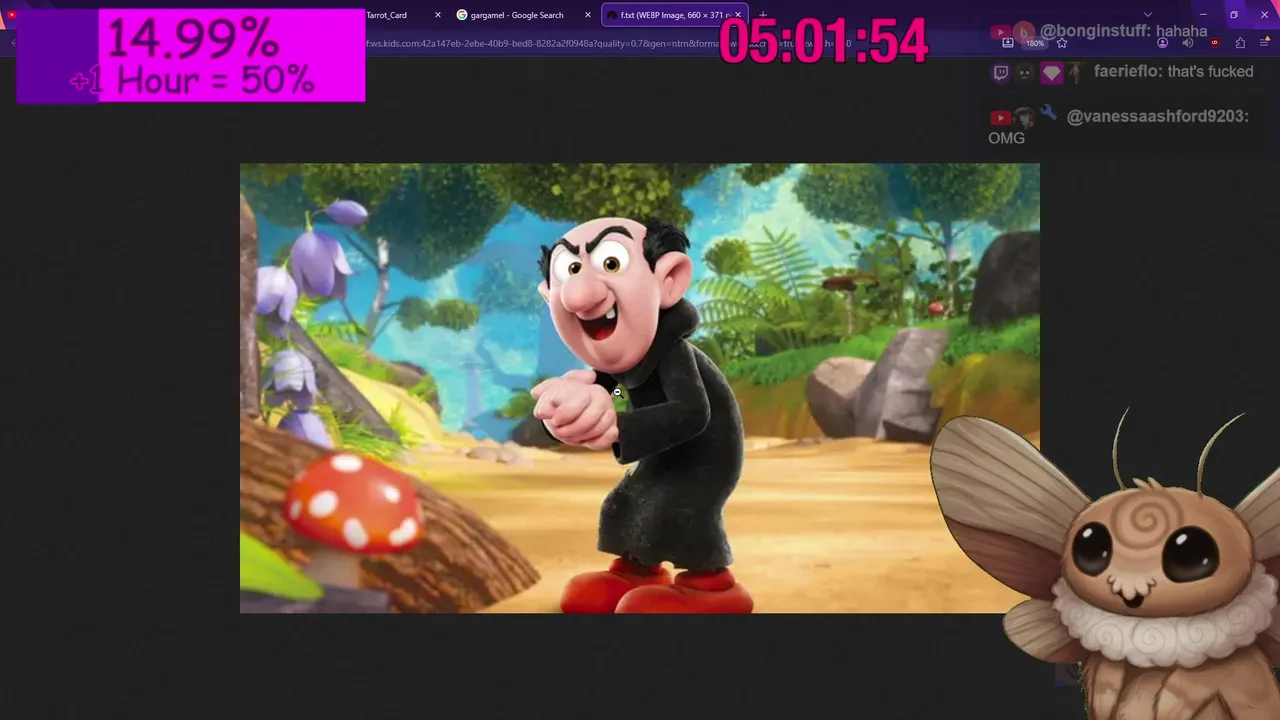Click the speaker audio icon in toolbar

coord(1188,43)
